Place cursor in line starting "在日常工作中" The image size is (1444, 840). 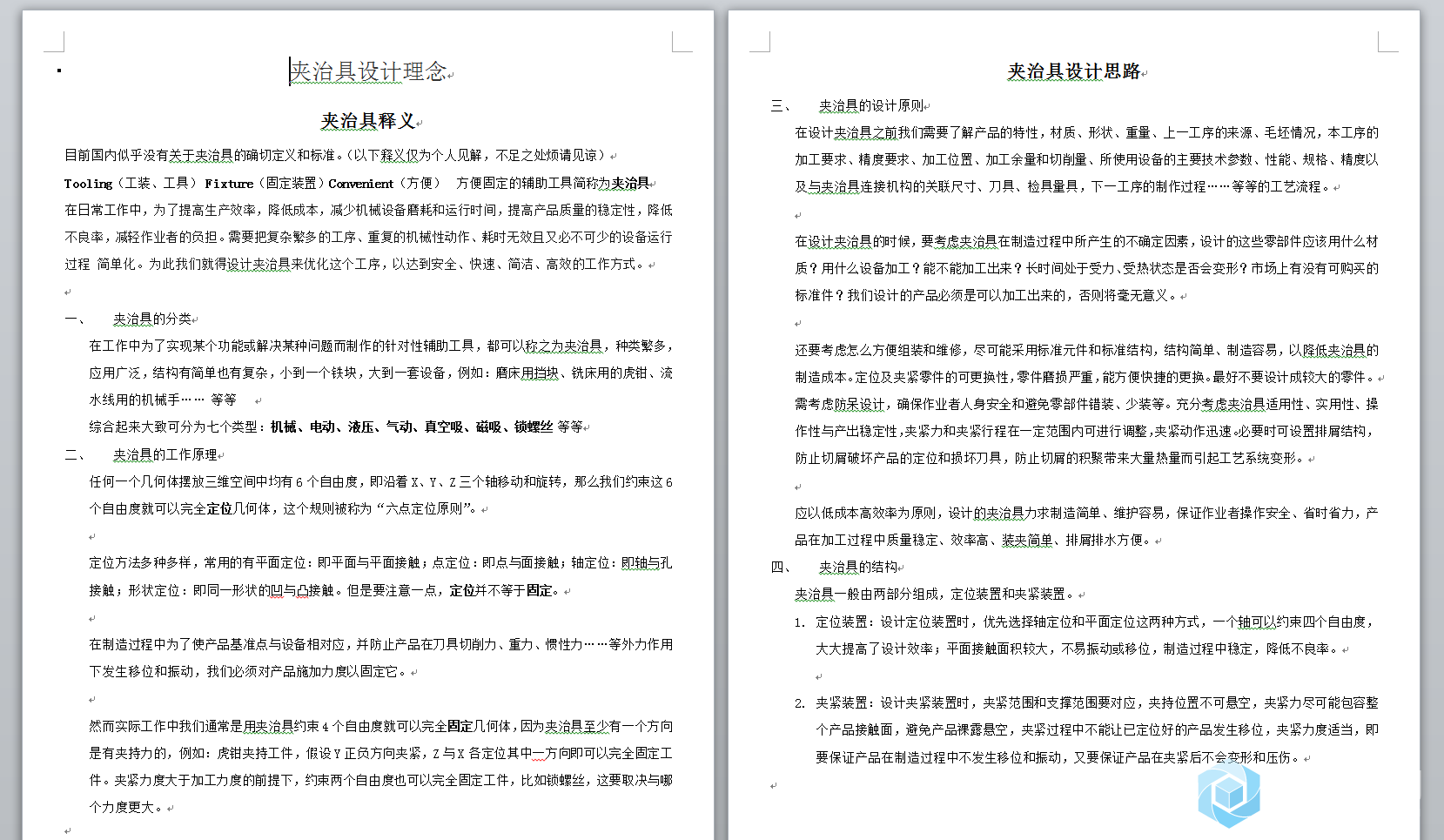pos(368,210)
